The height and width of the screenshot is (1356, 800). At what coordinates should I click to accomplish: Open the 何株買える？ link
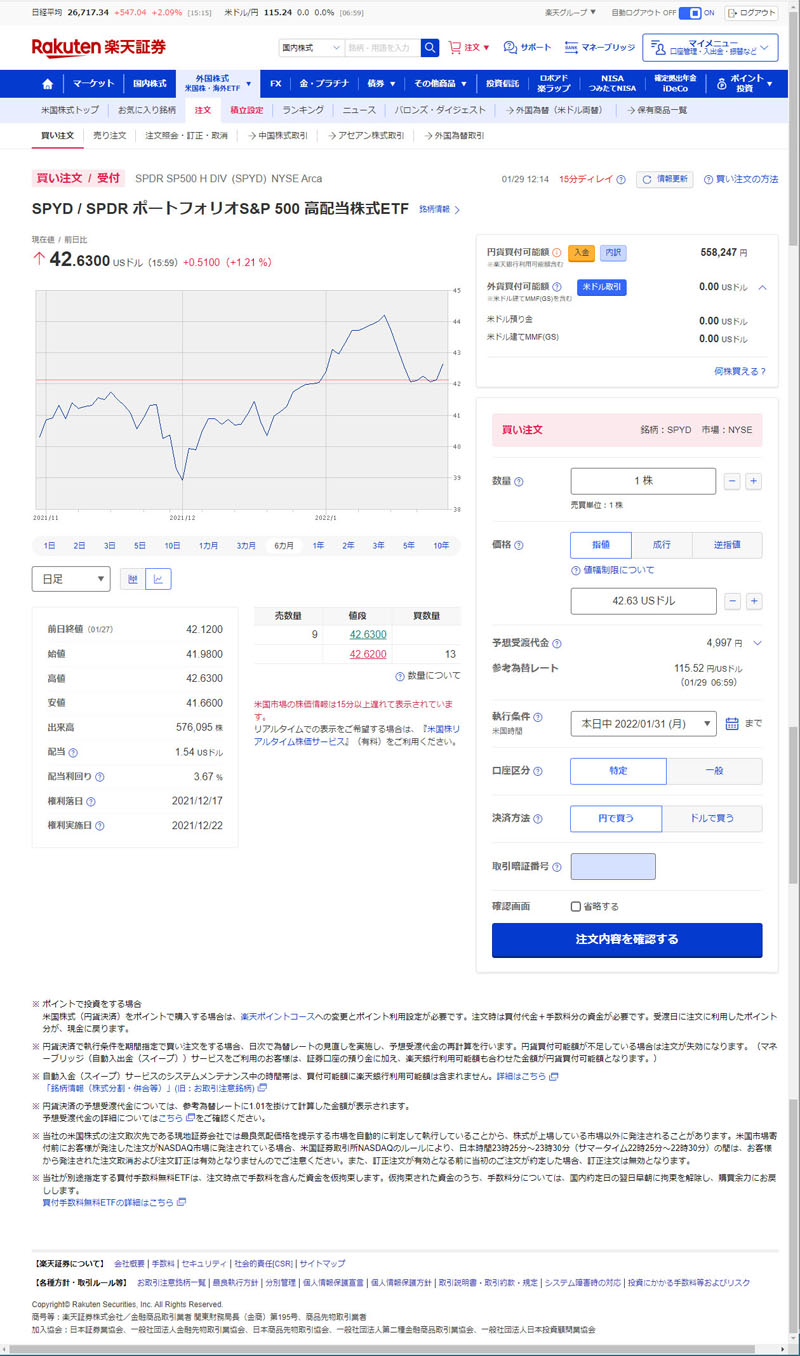pyautogui.click(x=740, y=371)
